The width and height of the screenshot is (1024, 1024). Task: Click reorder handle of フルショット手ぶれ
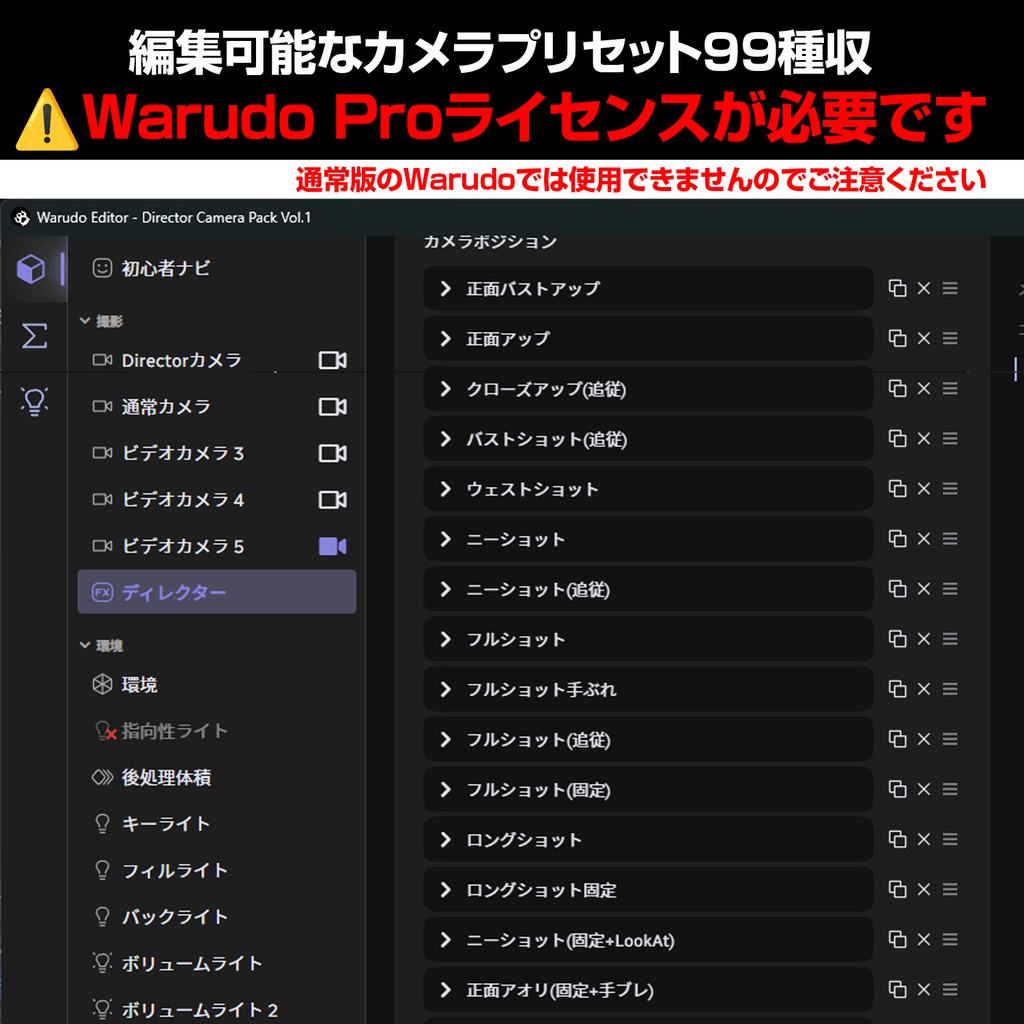pyautogui.click(x=950, y=689)
